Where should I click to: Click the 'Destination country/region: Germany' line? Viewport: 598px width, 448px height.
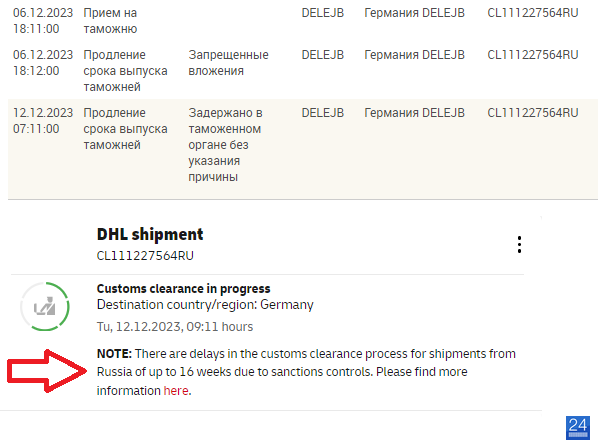(205, 305)
